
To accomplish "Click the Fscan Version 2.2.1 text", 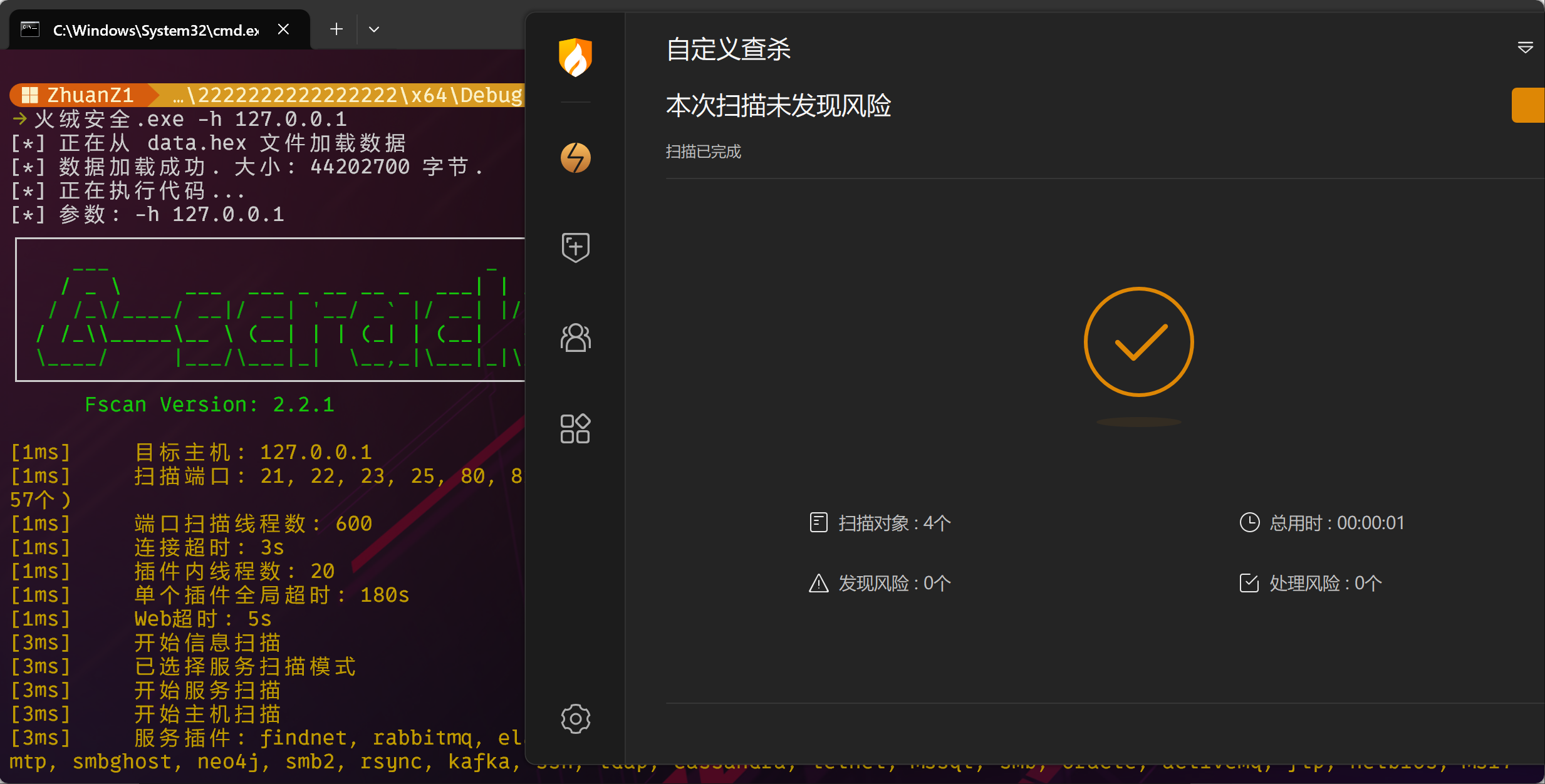I will (209, 405).
